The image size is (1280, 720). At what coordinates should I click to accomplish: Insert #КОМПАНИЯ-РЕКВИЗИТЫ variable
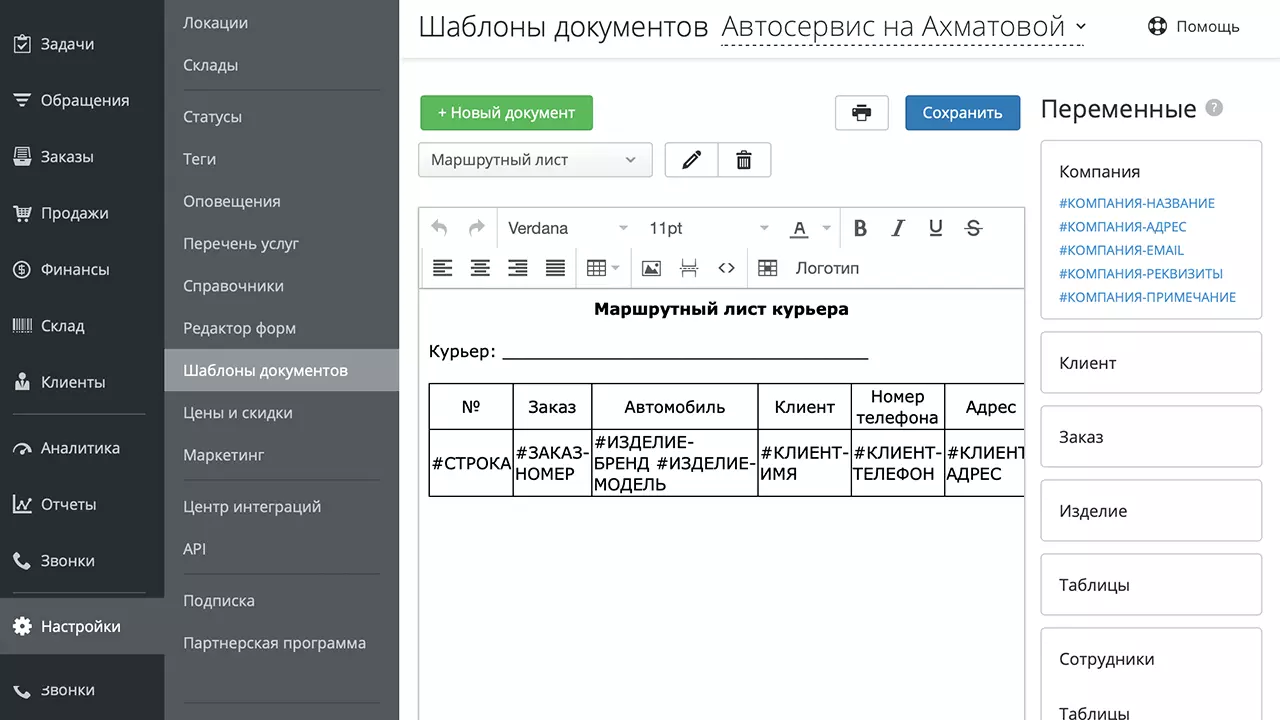[1141, 273]
